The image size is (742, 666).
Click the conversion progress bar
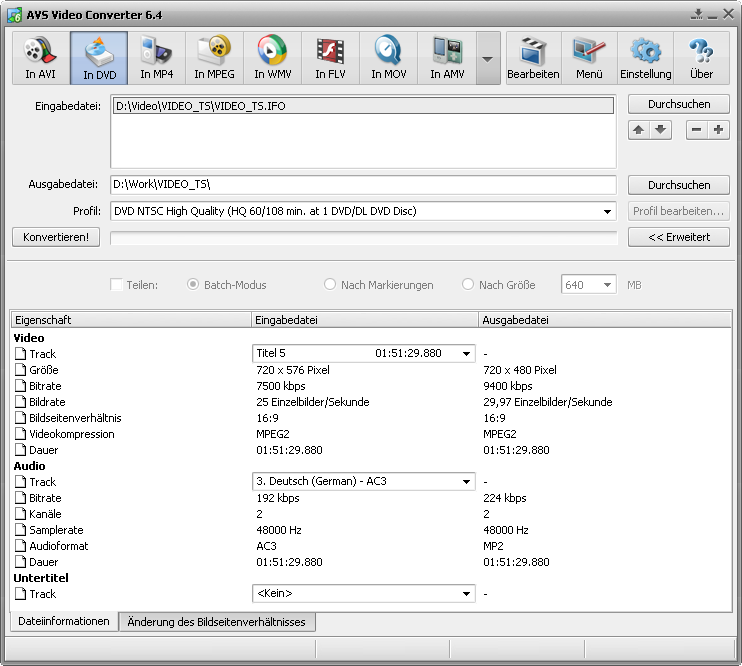coord(363,238)
